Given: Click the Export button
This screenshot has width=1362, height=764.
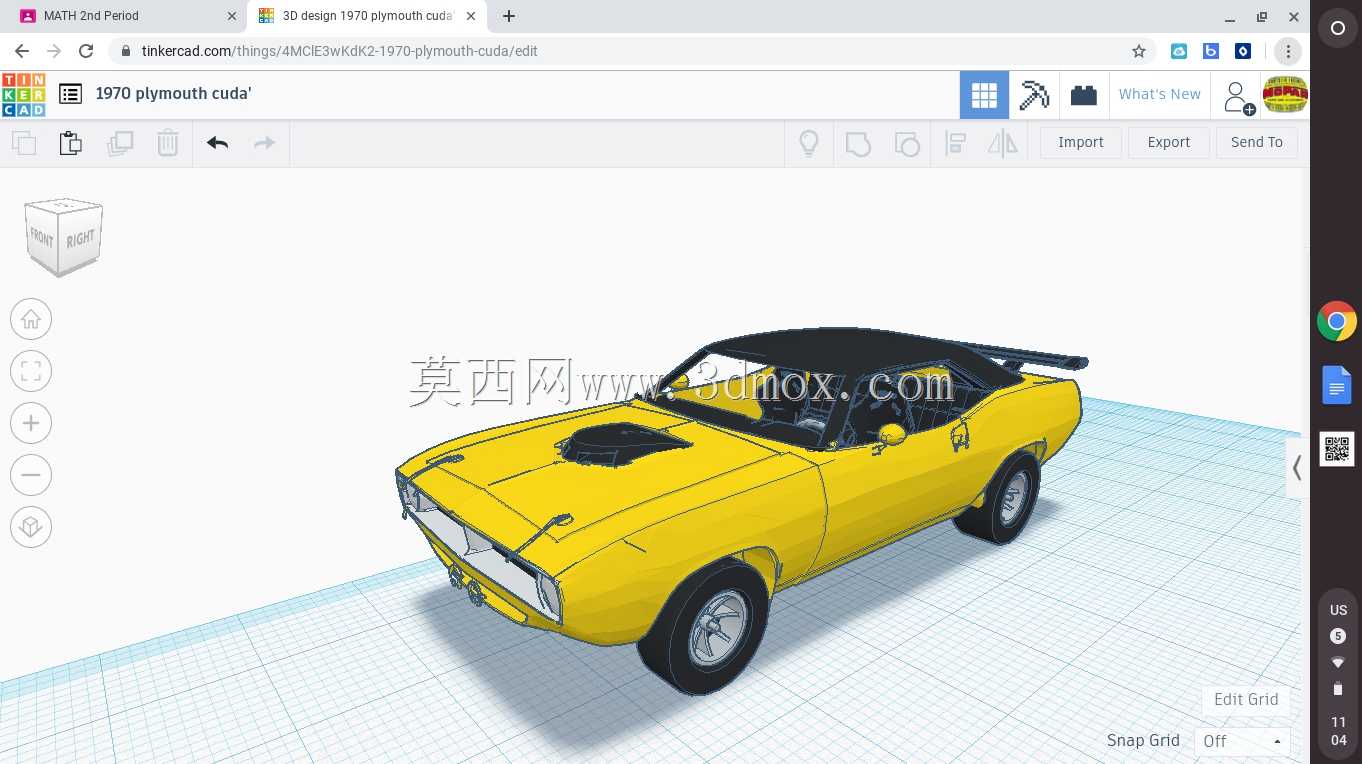Looking at the screenshot, I should point(1169,142).
